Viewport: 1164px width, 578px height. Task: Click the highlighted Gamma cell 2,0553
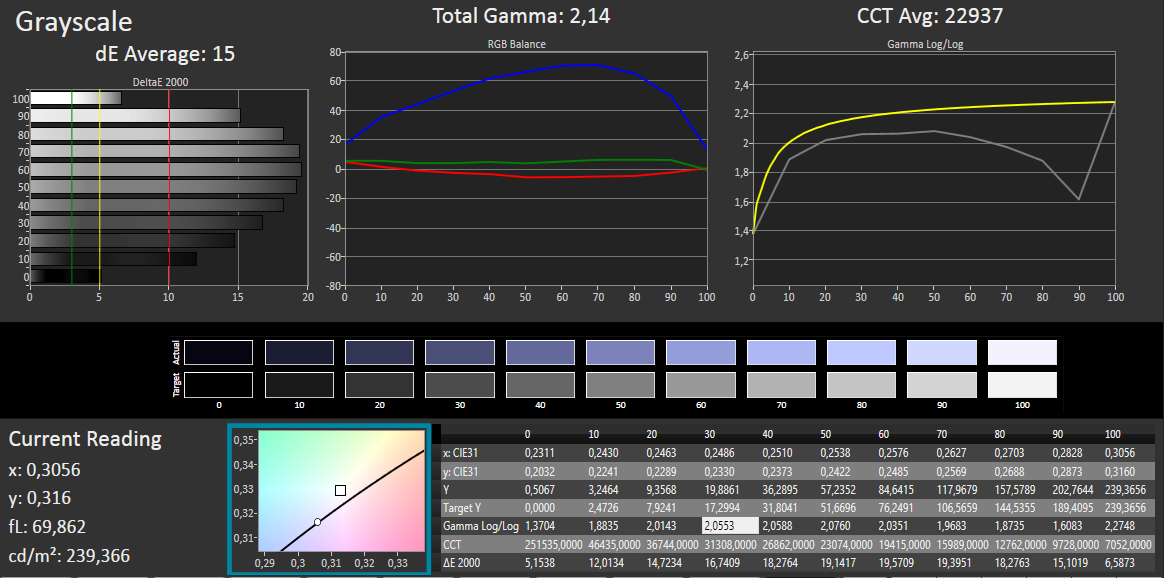(730, 525)
